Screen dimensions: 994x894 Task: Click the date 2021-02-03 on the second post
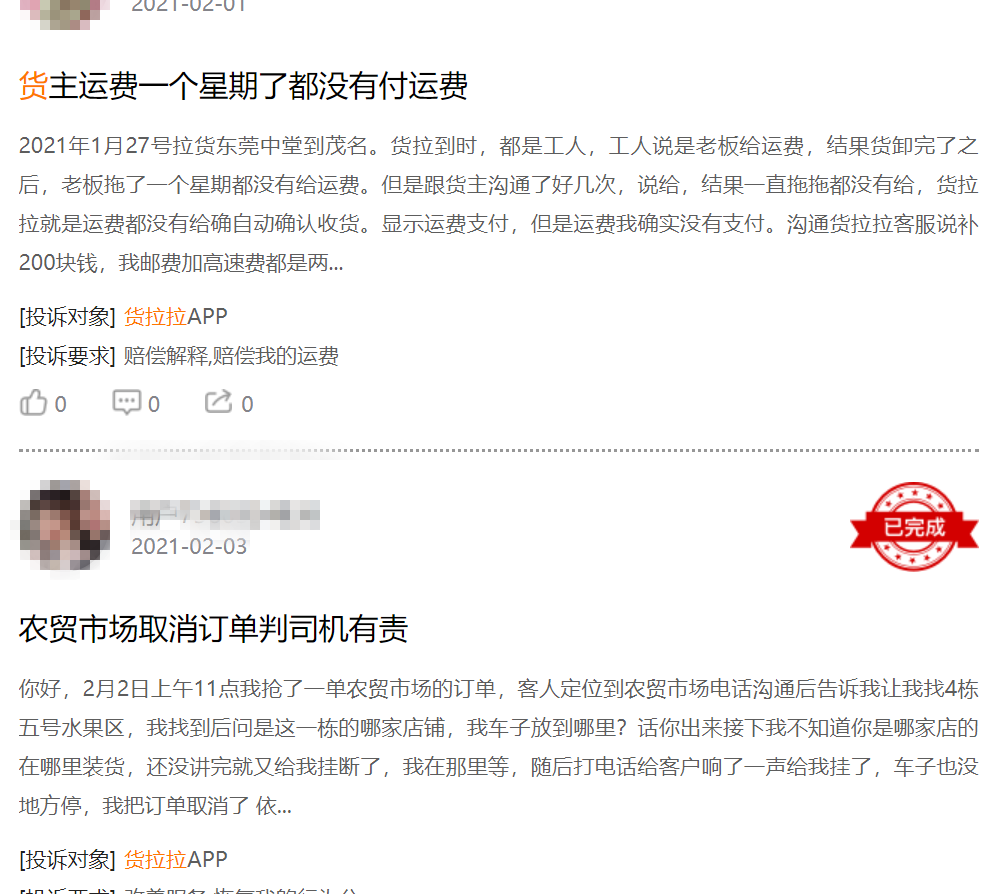click(188, 546)
